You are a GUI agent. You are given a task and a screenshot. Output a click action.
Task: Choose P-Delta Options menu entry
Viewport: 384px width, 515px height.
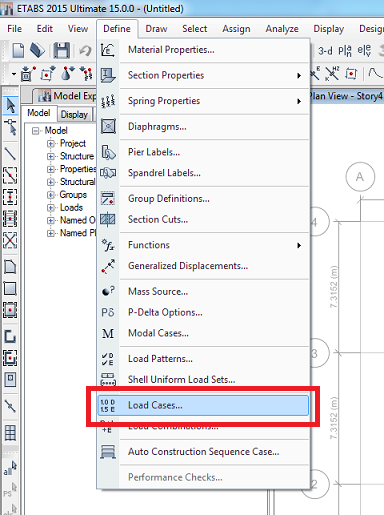(204, 312)
